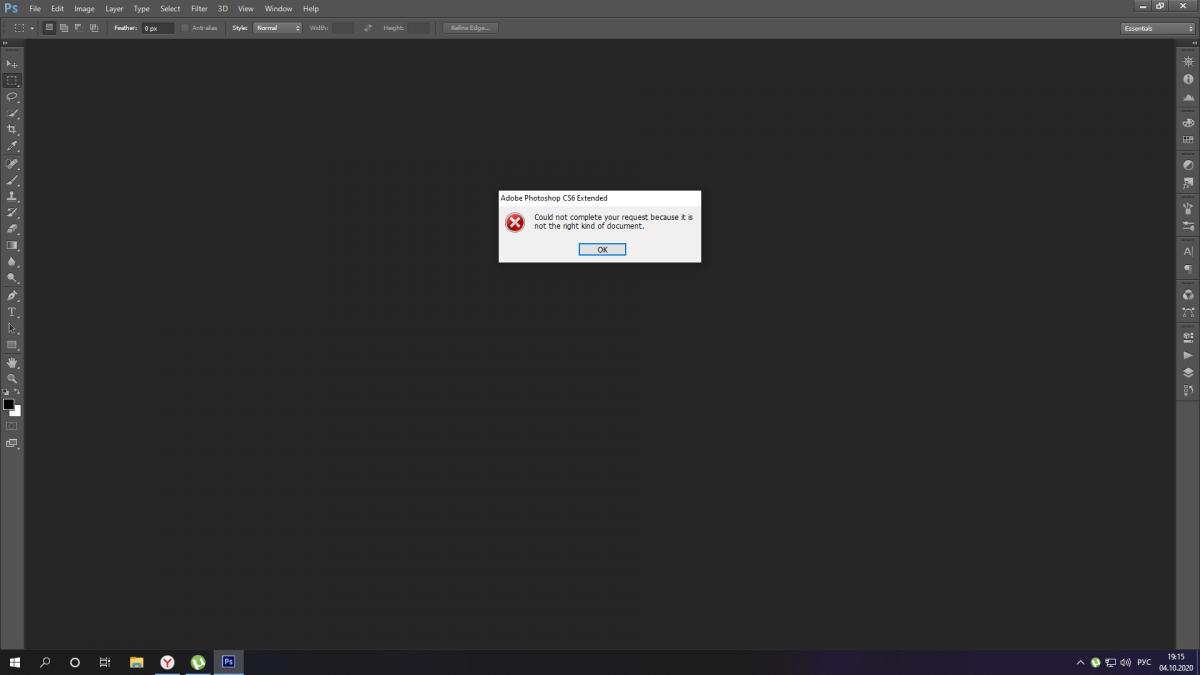1200x675 pixels.
Task: Select the Lasso tool
Action: (12, 97)
